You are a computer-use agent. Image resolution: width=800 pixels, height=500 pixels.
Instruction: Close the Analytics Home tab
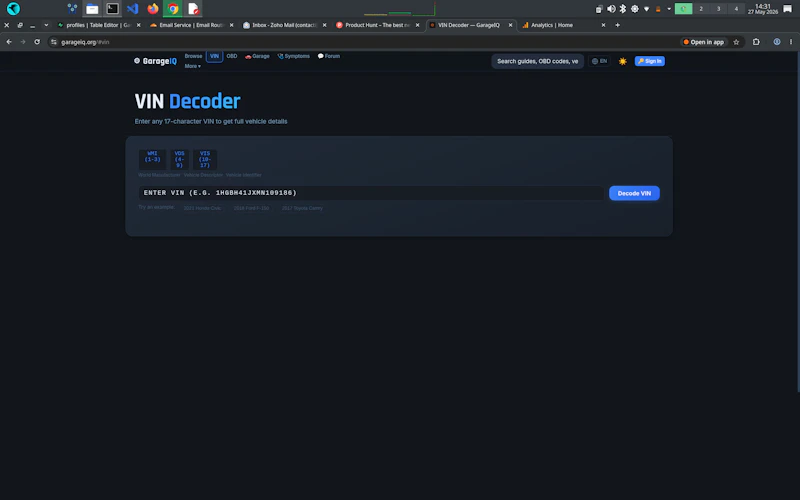(603, 25)
